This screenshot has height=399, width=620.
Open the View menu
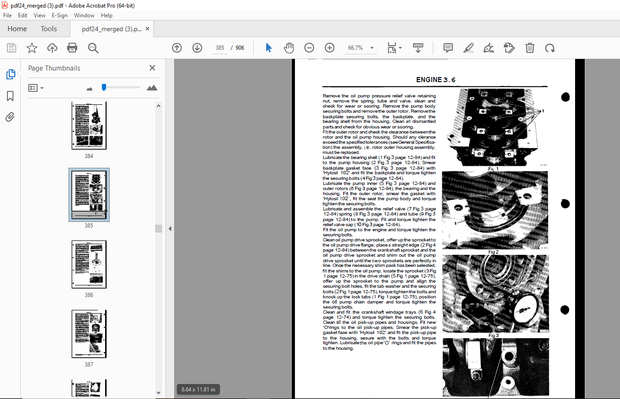click(39, 15)
